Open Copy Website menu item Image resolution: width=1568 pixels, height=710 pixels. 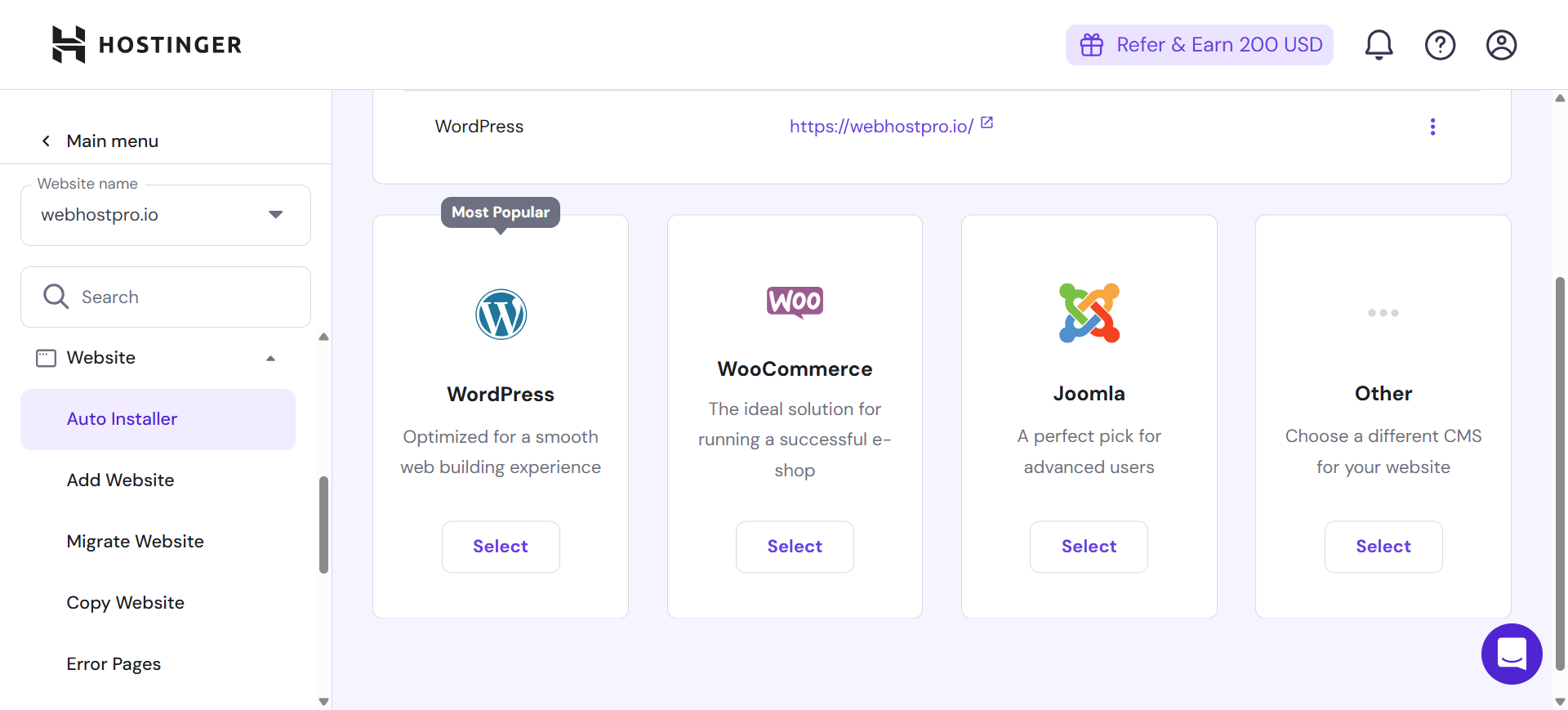pyautogui.click(x=126, y=603)
